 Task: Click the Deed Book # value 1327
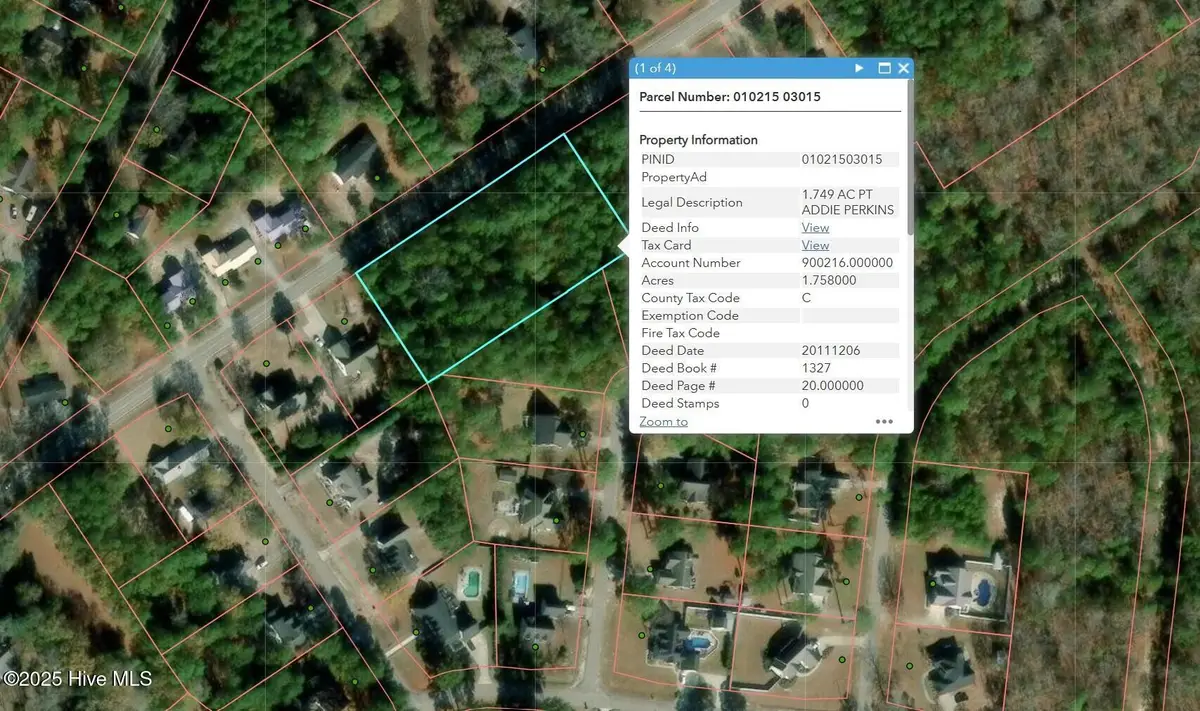click(817, 368)
